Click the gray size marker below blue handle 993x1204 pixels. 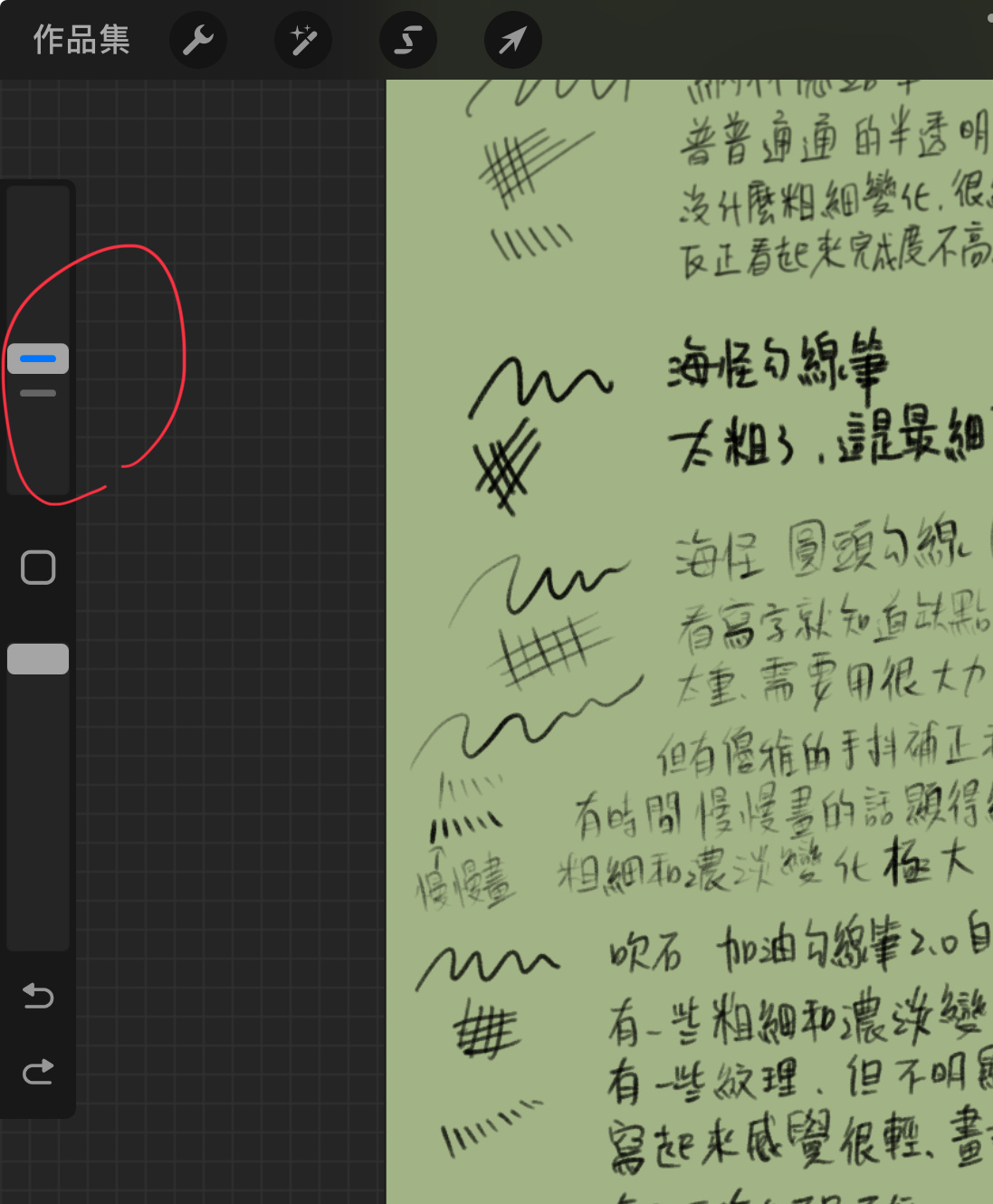pyautogui.click(x=38, y=393)
